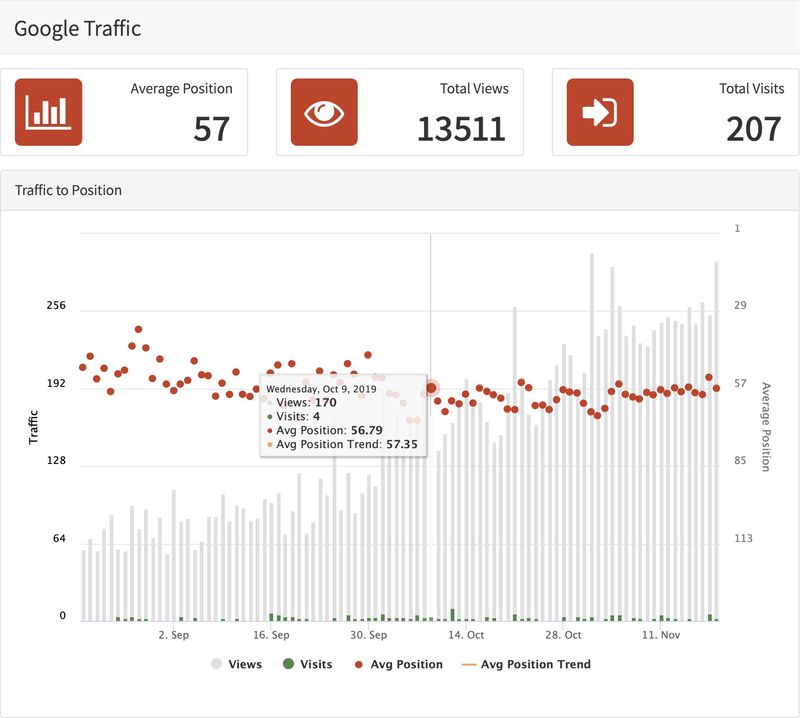This screenshot has width=800, height=718.
Task: Click the 11. Nov x-axis label
Action: 661,635
